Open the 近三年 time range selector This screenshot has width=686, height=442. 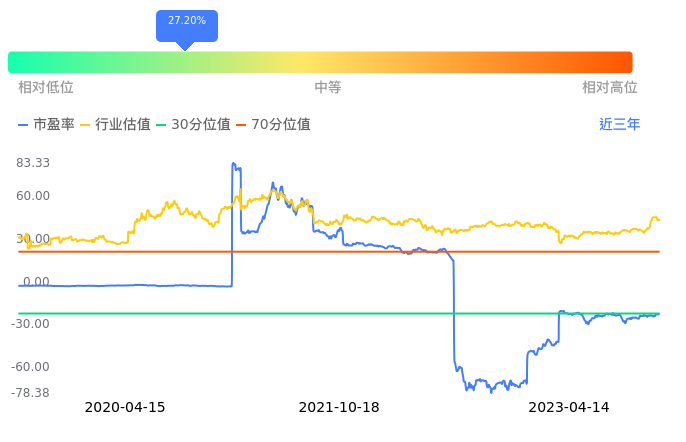click(619, 125)
